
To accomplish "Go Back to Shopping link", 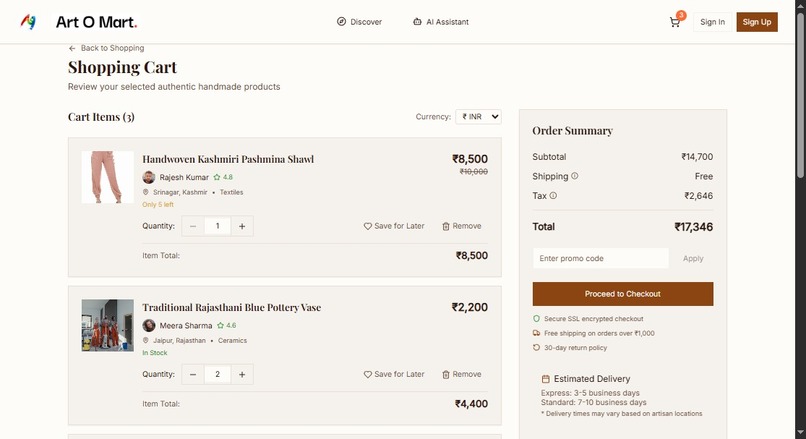I will [106, 48].
